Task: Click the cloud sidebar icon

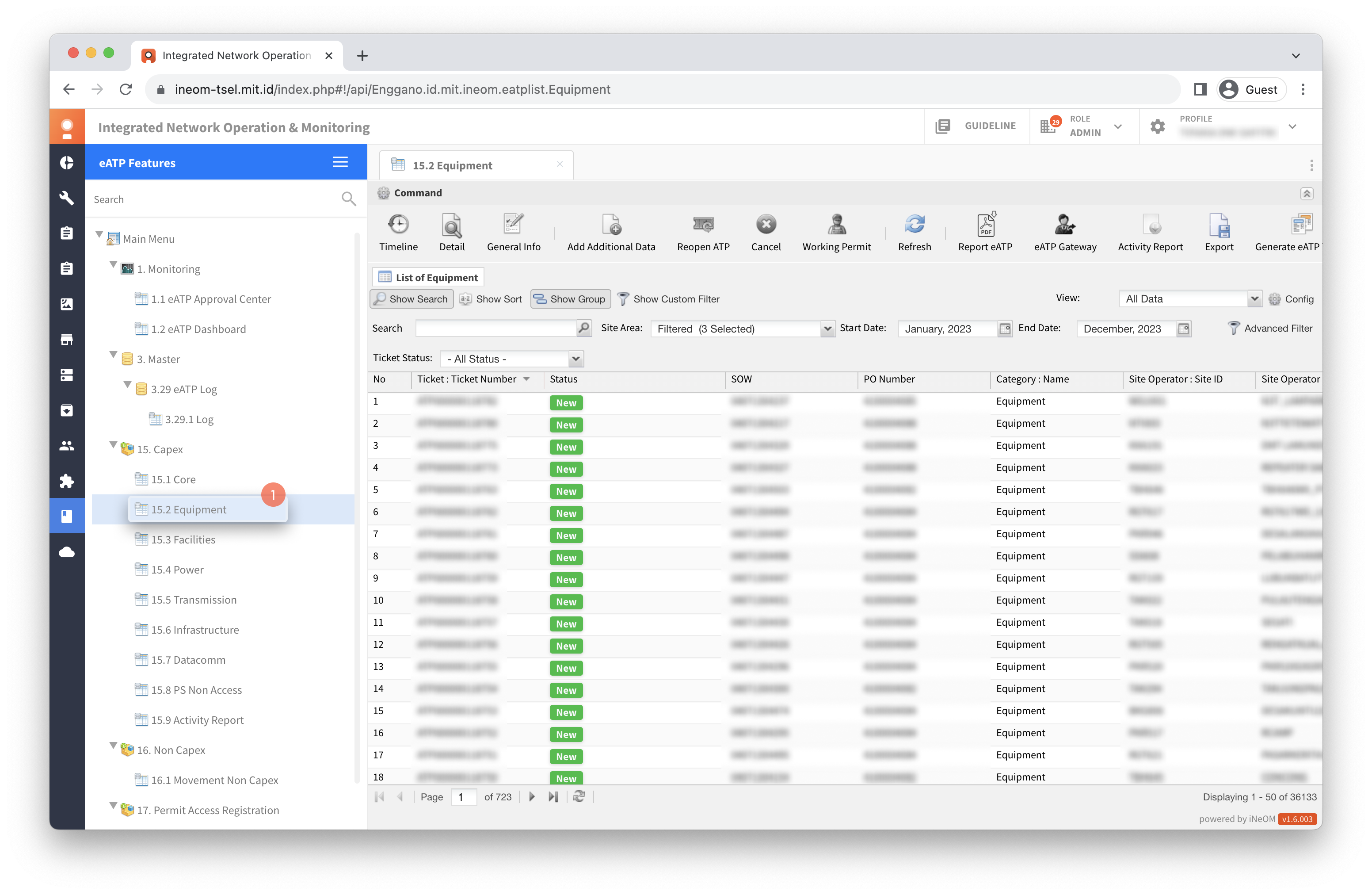Action: (67, 552)
